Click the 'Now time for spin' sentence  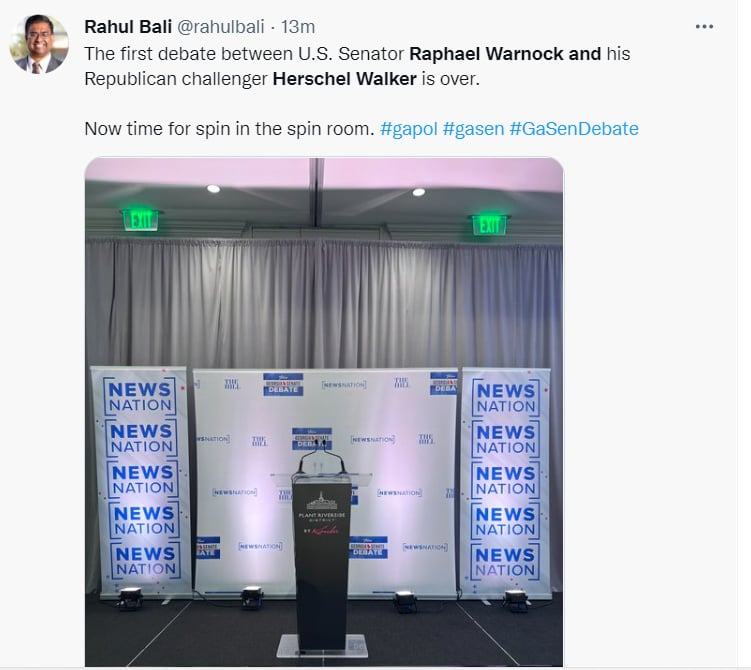(x=229, y=129)
